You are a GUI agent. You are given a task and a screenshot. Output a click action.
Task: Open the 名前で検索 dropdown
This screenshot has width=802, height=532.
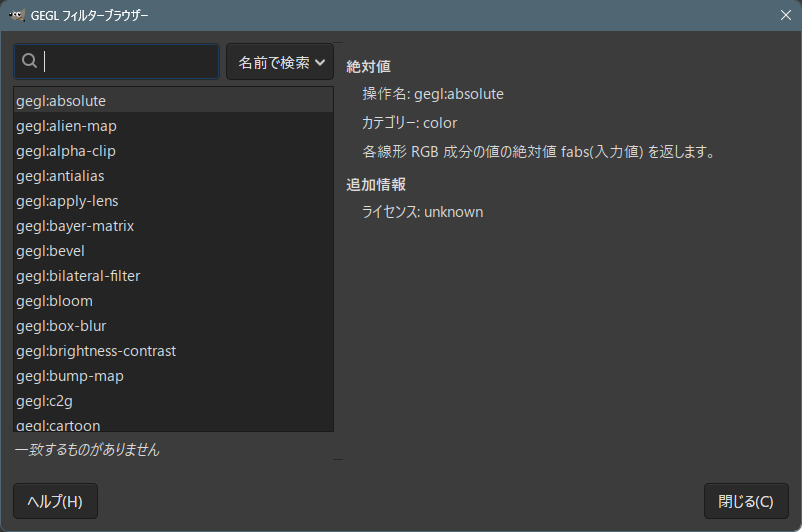tap(281, 62)
